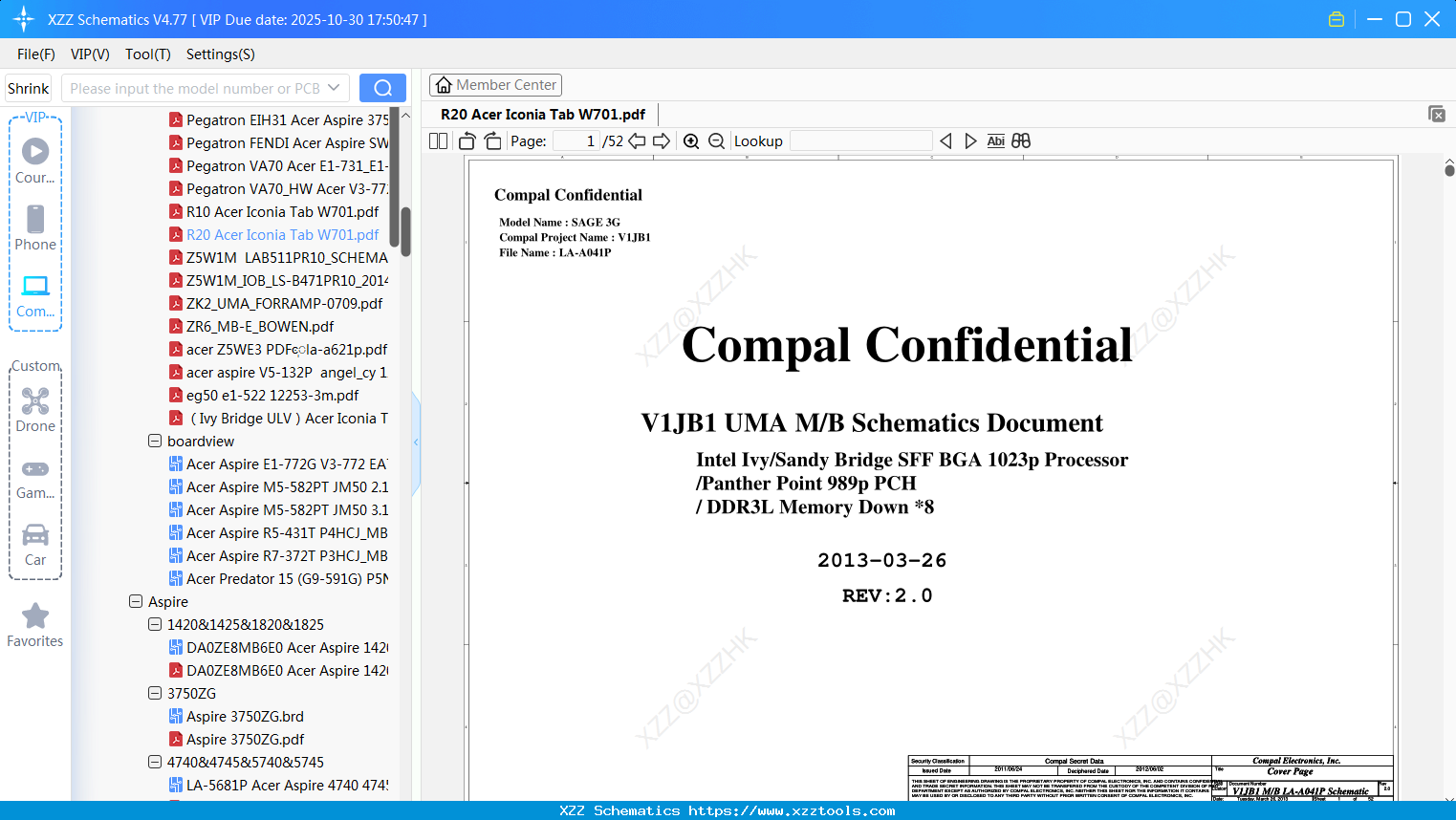Open model number dropdown arrow
The width and height of the screenshot is (1456, 820).
(x=334, y=88)
